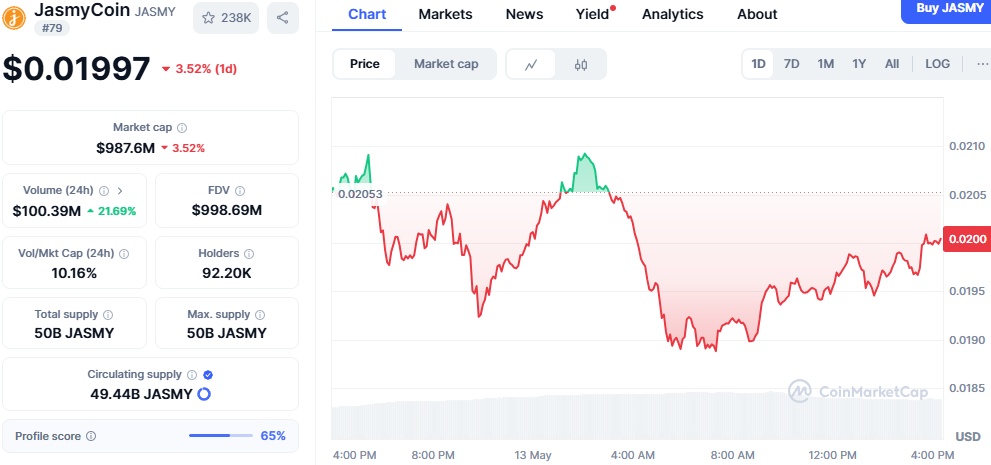This screenshot has width=991, height=465.
Task: Expand Volume (24h) chevron arrow
Action: click(x=120, y=190)
